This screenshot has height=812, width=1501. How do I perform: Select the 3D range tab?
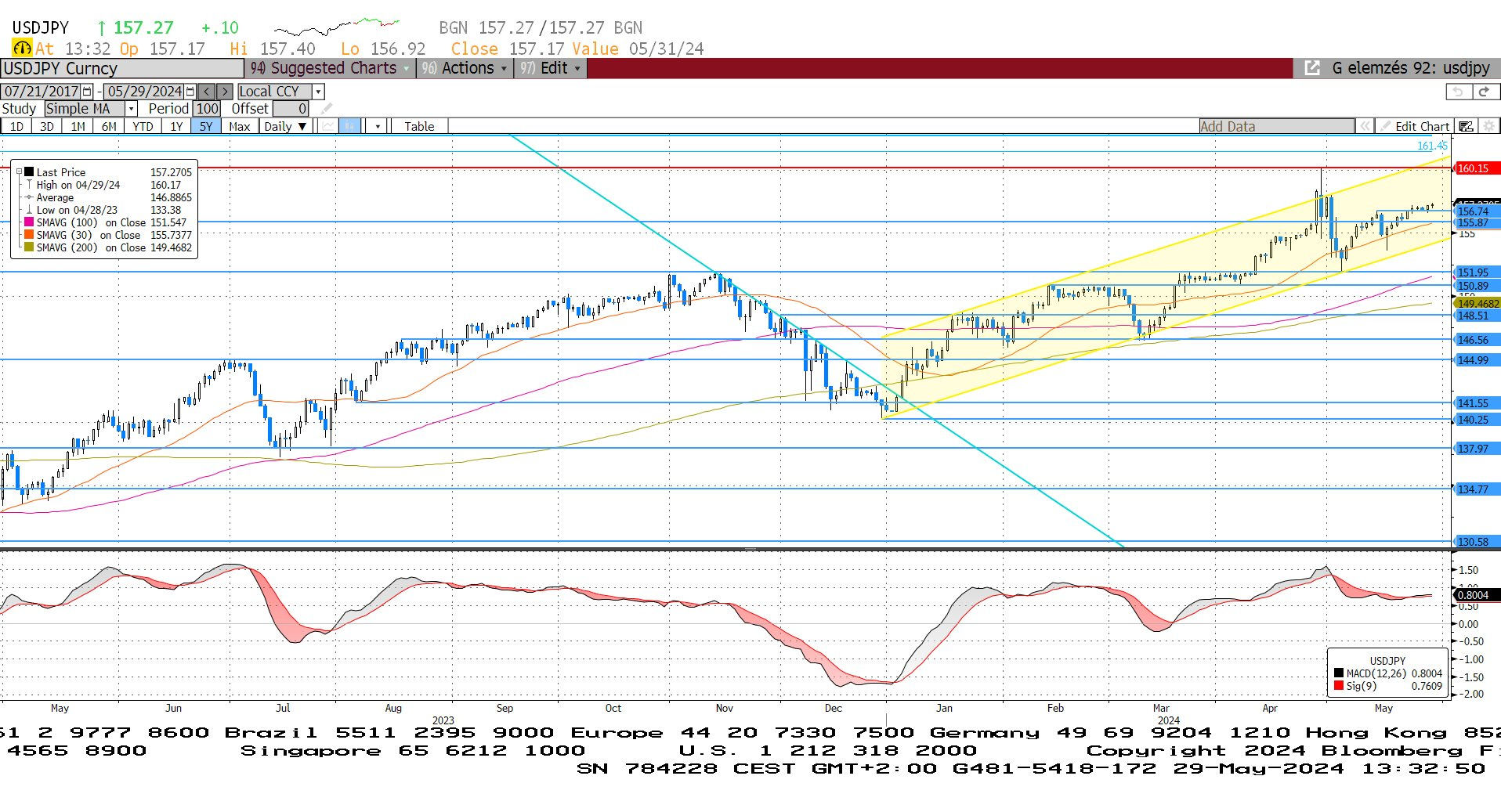click(47, 126)
